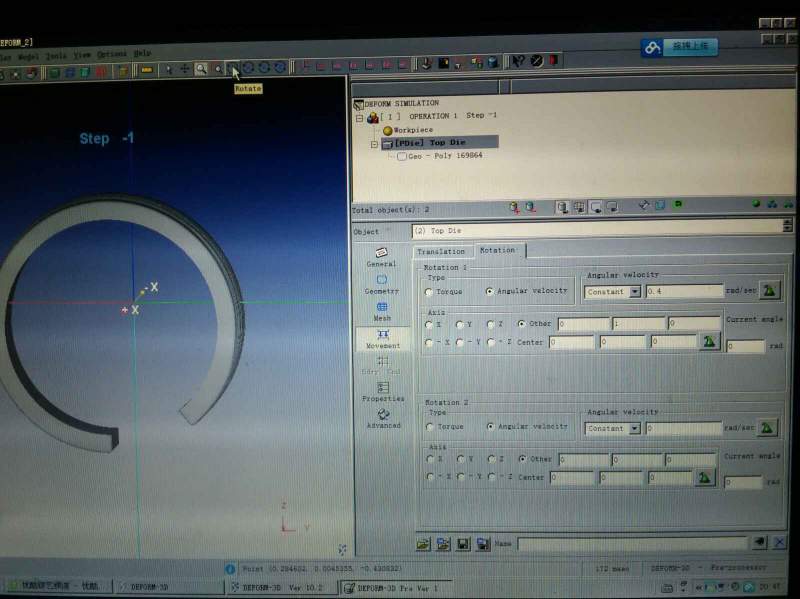Click Rotation 1 Other axis Y-component field
Image resolution: width=800 pixels, height=599 pixels.
point(638,323)
